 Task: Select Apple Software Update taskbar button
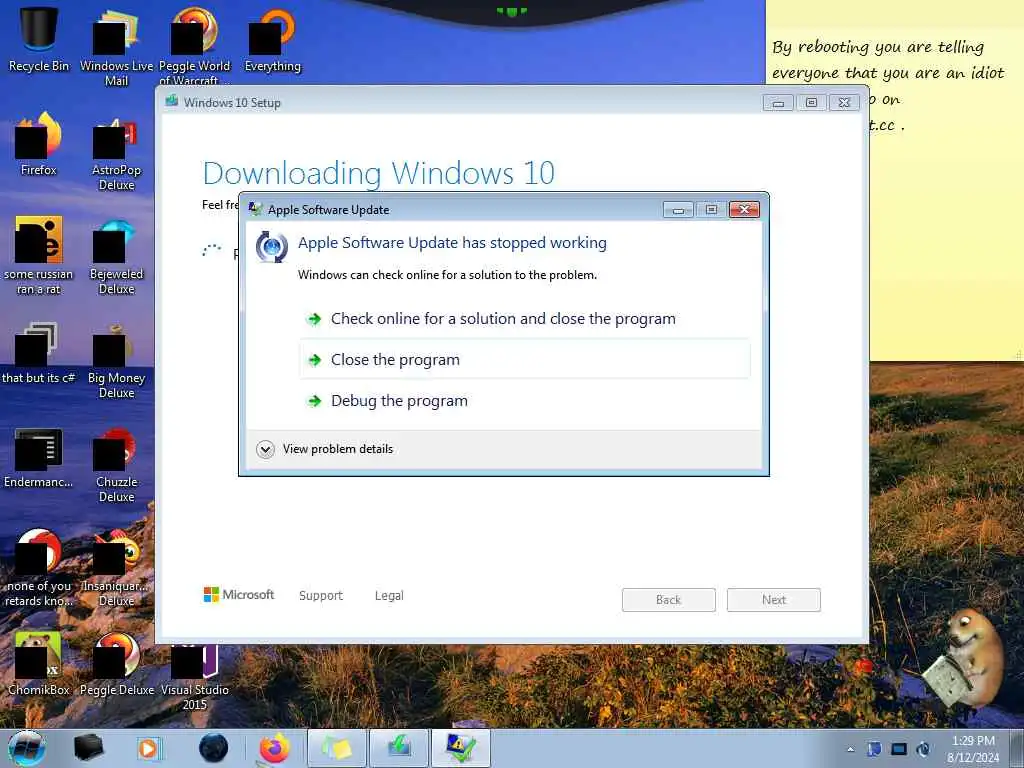[x=461, y=748]
